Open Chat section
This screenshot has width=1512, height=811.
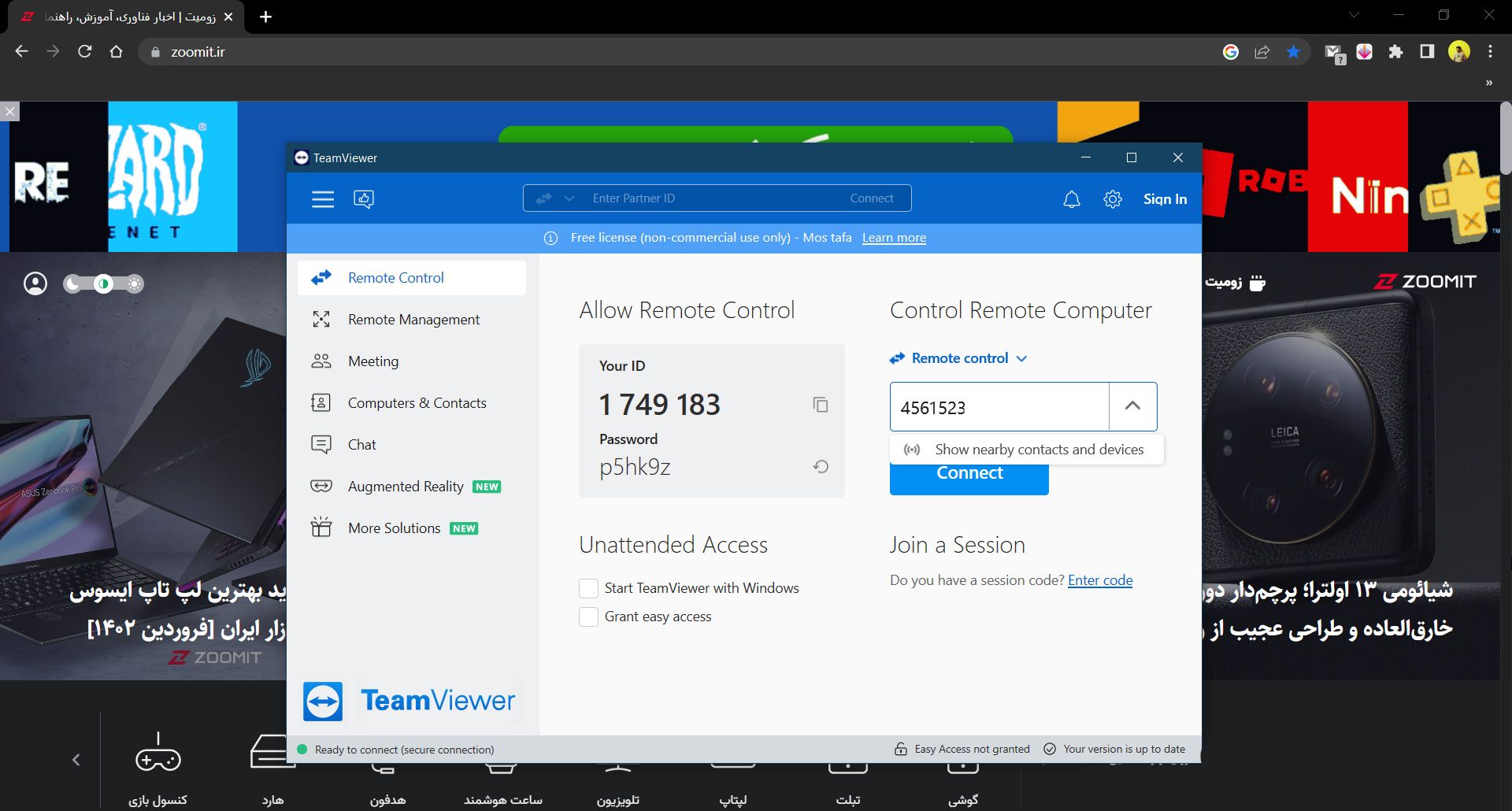412,445
